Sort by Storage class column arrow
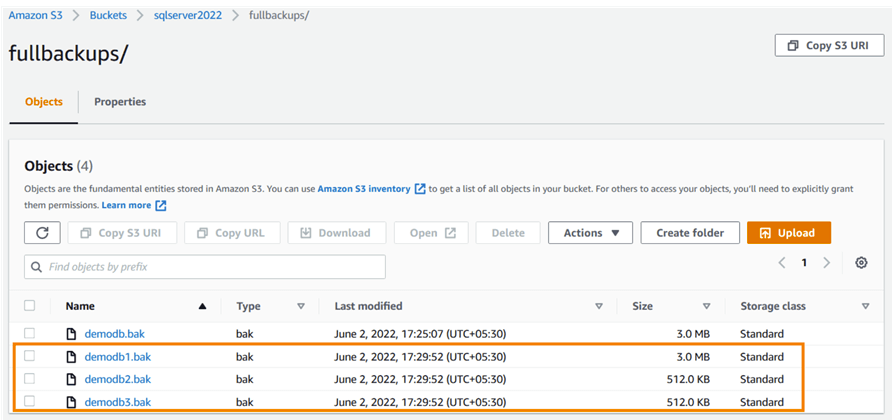 pyautogui.click(x=865, y=306)
